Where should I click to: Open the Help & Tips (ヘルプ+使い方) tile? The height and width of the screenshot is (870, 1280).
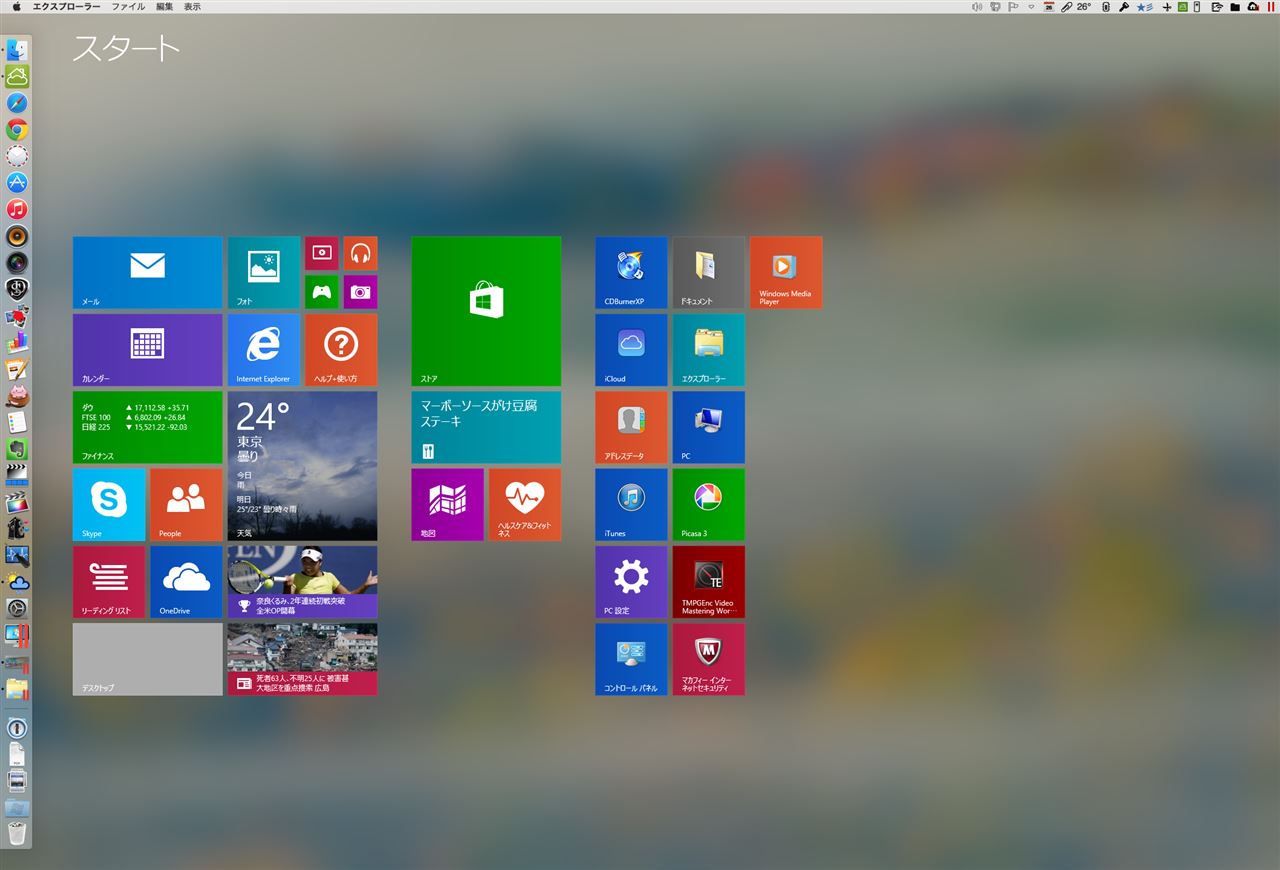(x=341, y=350)
